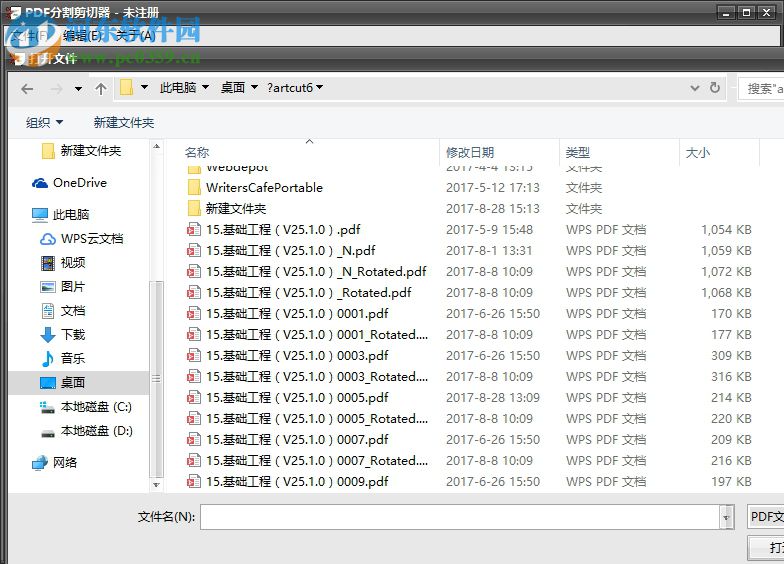Screen dimensions: 784x564
Task: Sort by 类型 column header
Action: [x=578, y=152]
